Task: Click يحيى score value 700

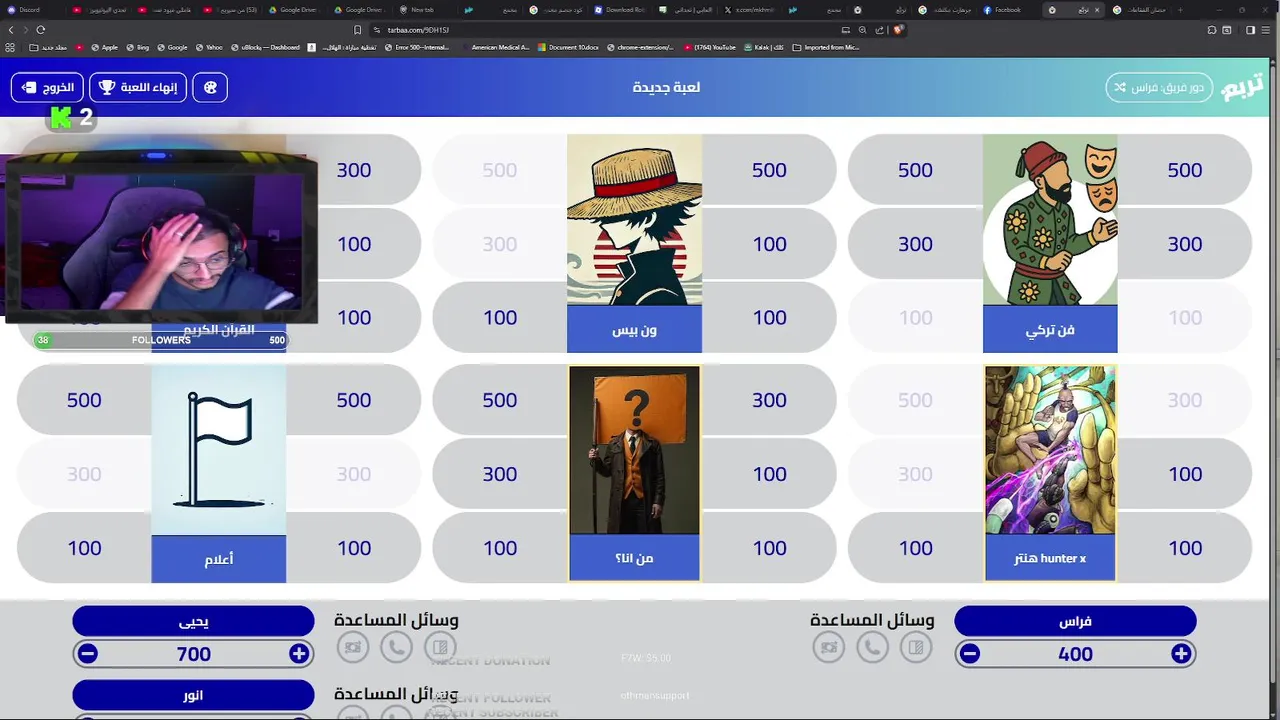Action: coord(194,654)
